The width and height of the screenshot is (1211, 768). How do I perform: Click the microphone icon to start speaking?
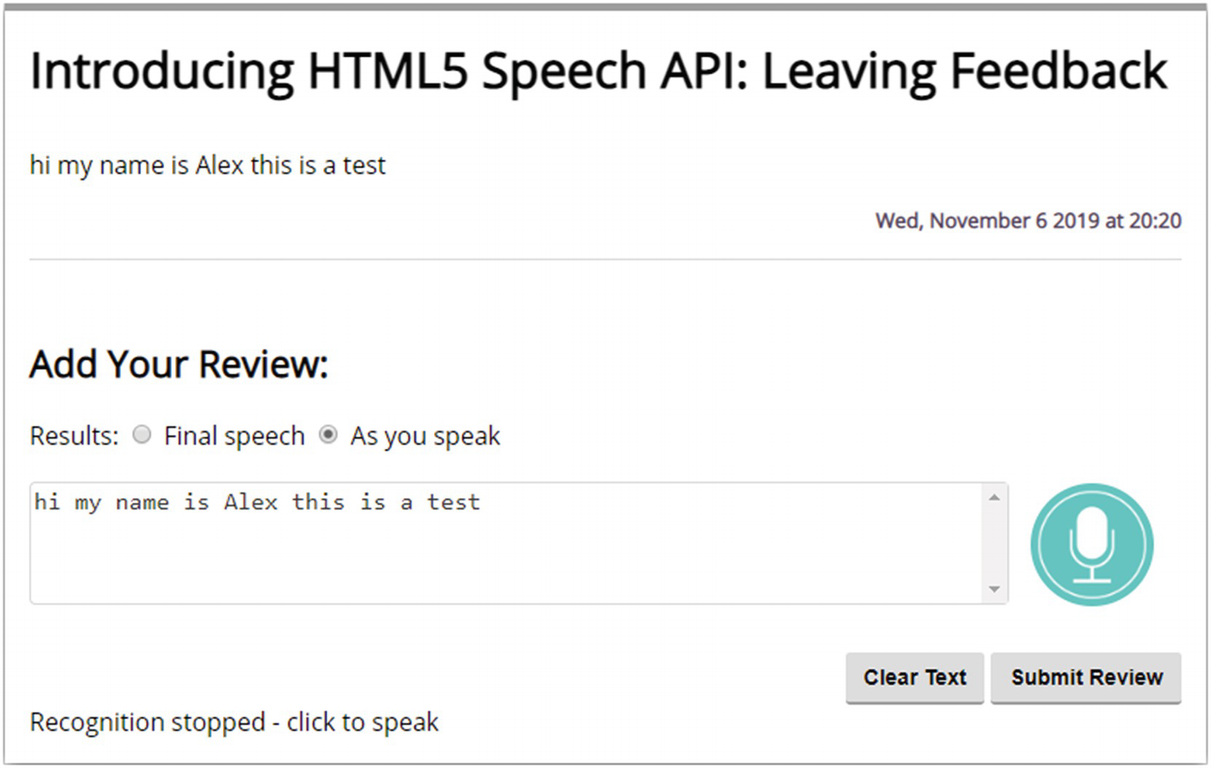pyautogui.click(x=1092, y=545)
